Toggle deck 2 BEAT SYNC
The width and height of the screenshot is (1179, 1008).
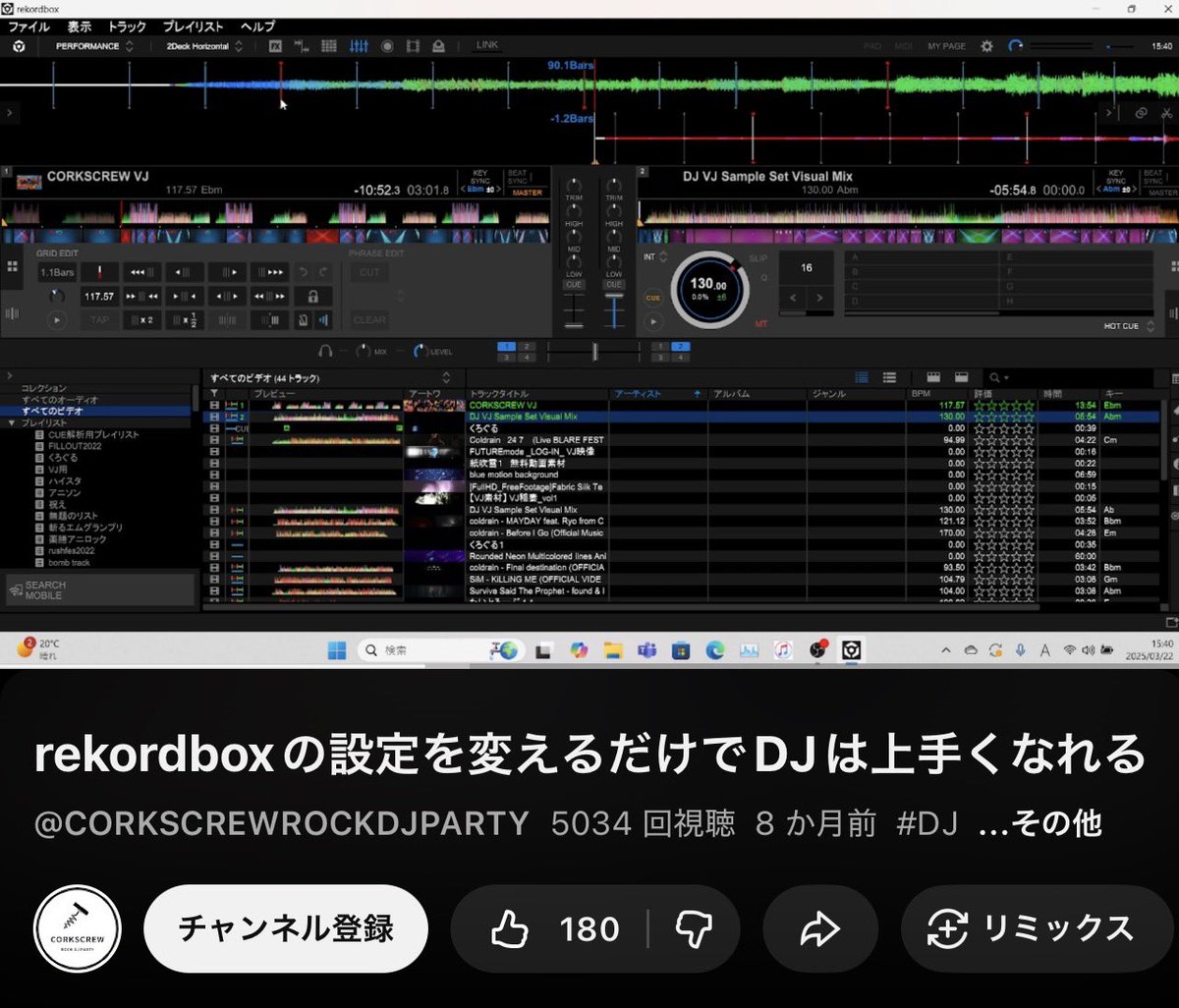[1153, 178]
